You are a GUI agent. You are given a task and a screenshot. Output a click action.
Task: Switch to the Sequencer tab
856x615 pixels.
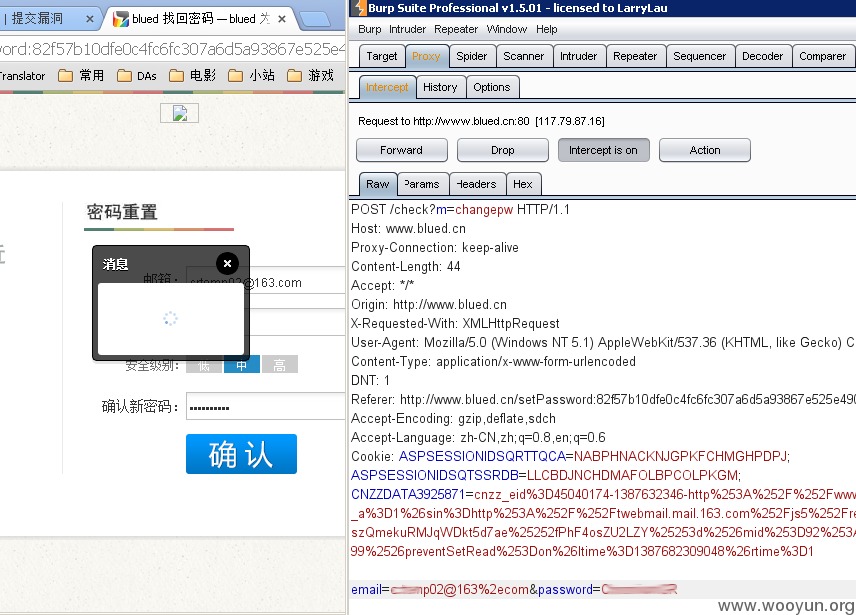(699, 56)
